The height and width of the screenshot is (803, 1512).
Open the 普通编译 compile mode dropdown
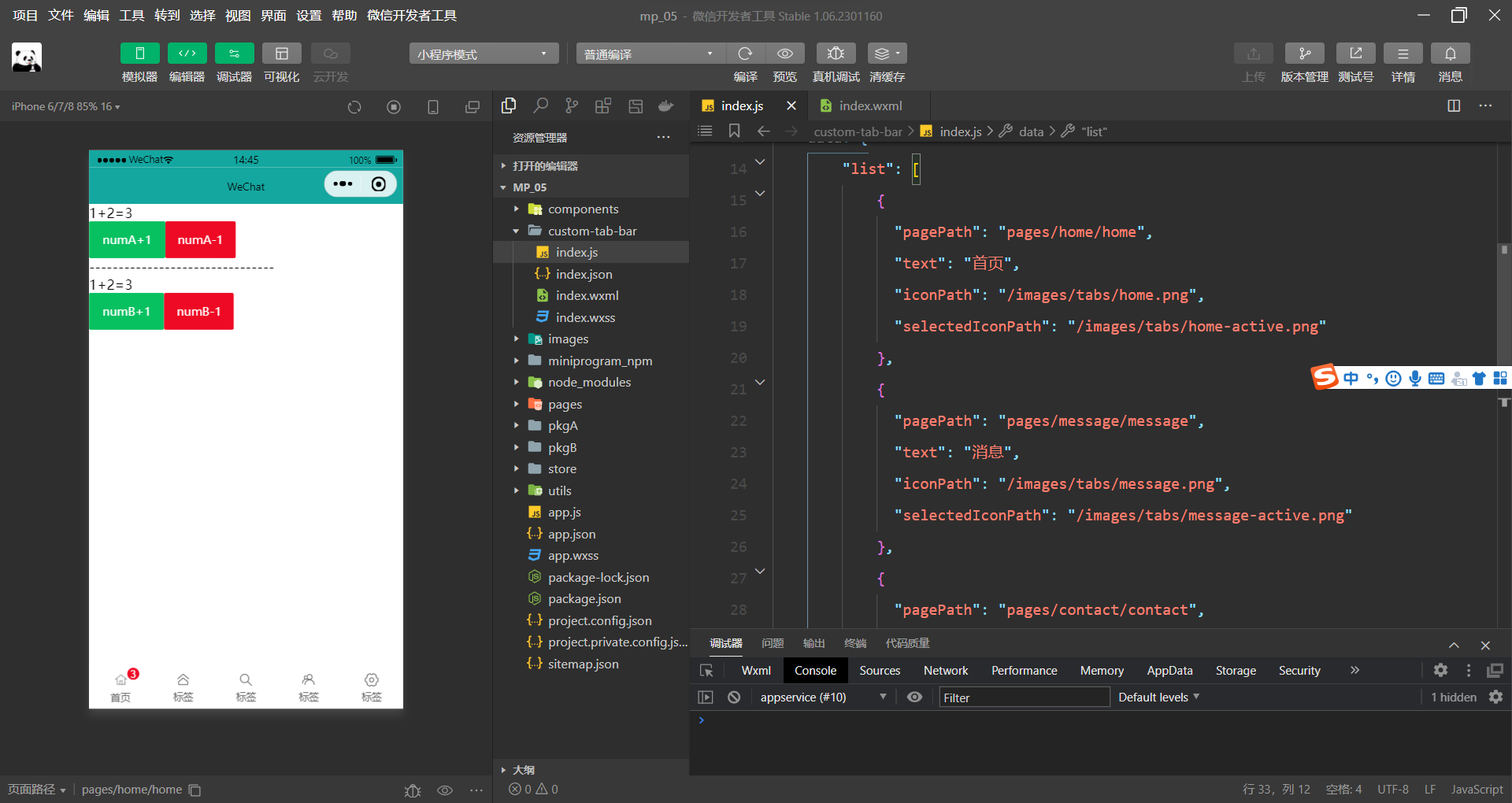click(650, 54)
